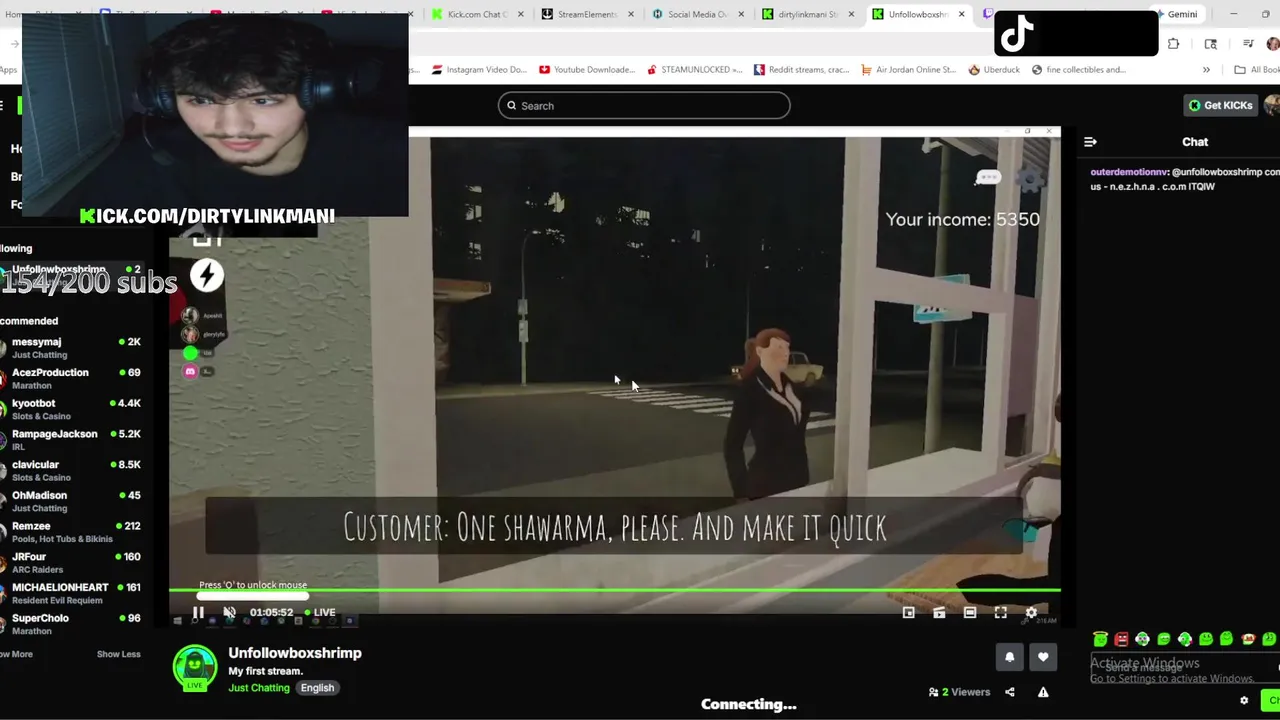Viewport: 1280px width, 720px height.
Task: Toggle stream notifications with the bell button
Action: pos(1009,657)
